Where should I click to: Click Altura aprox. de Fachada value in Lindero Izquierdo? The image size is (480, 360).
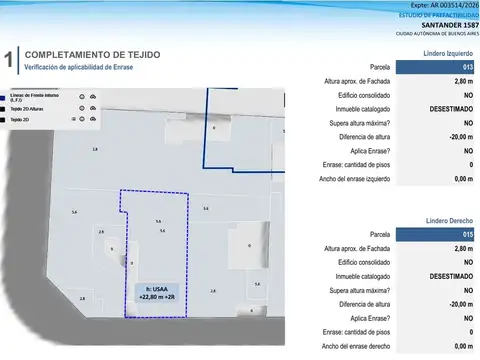(464, 81)
